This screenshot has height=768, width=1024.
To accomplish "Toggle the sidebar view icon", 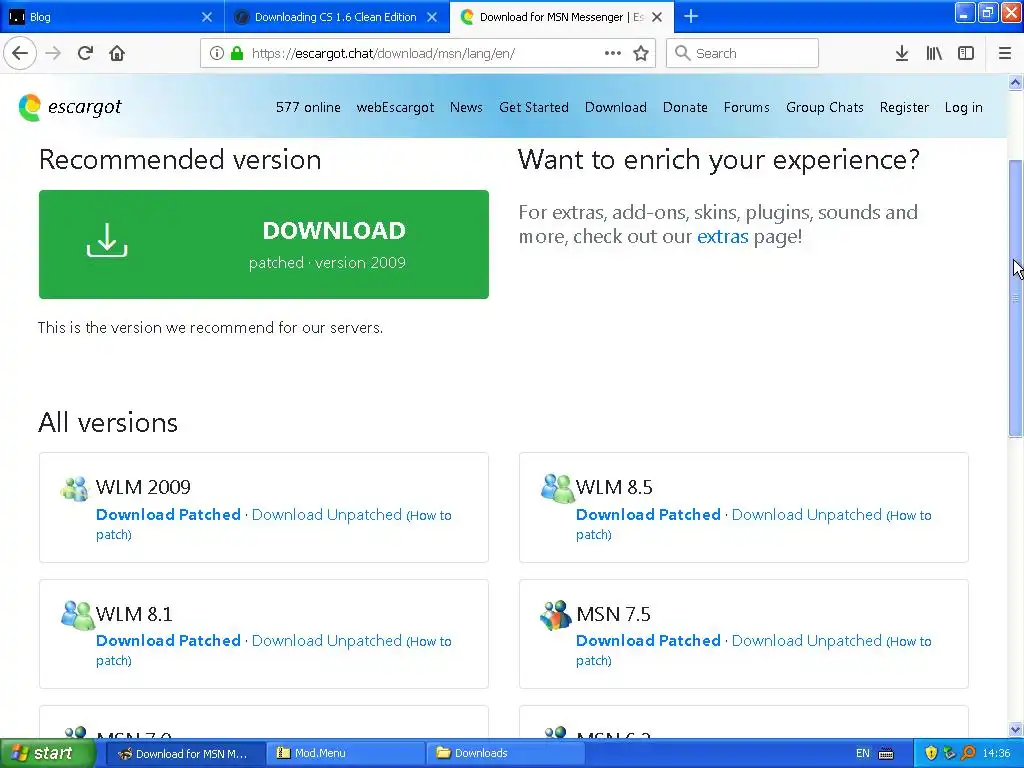I will (966, 53).
